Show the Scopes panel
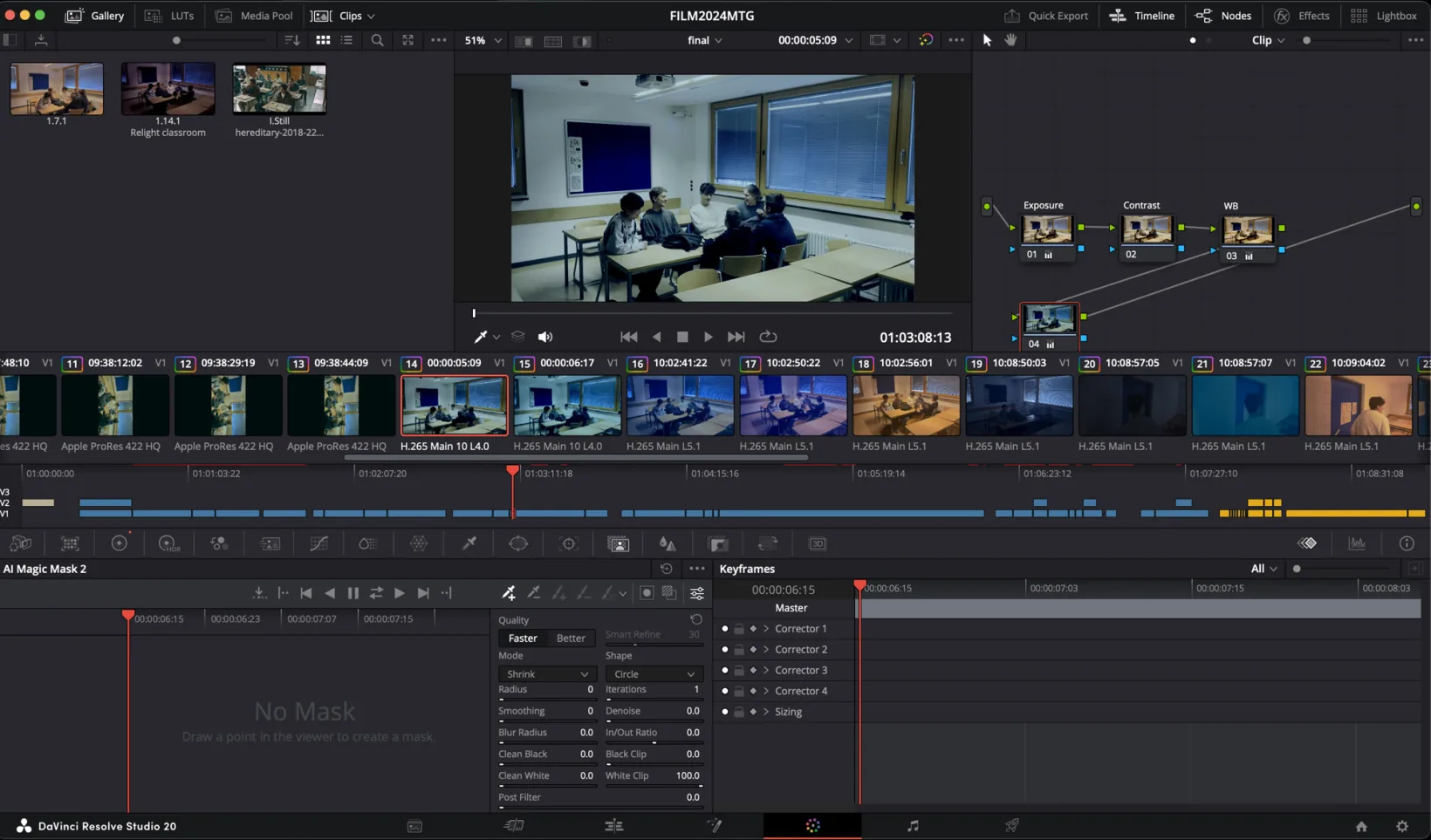Screen dimensions: 1431x840 pos(1357,543)
